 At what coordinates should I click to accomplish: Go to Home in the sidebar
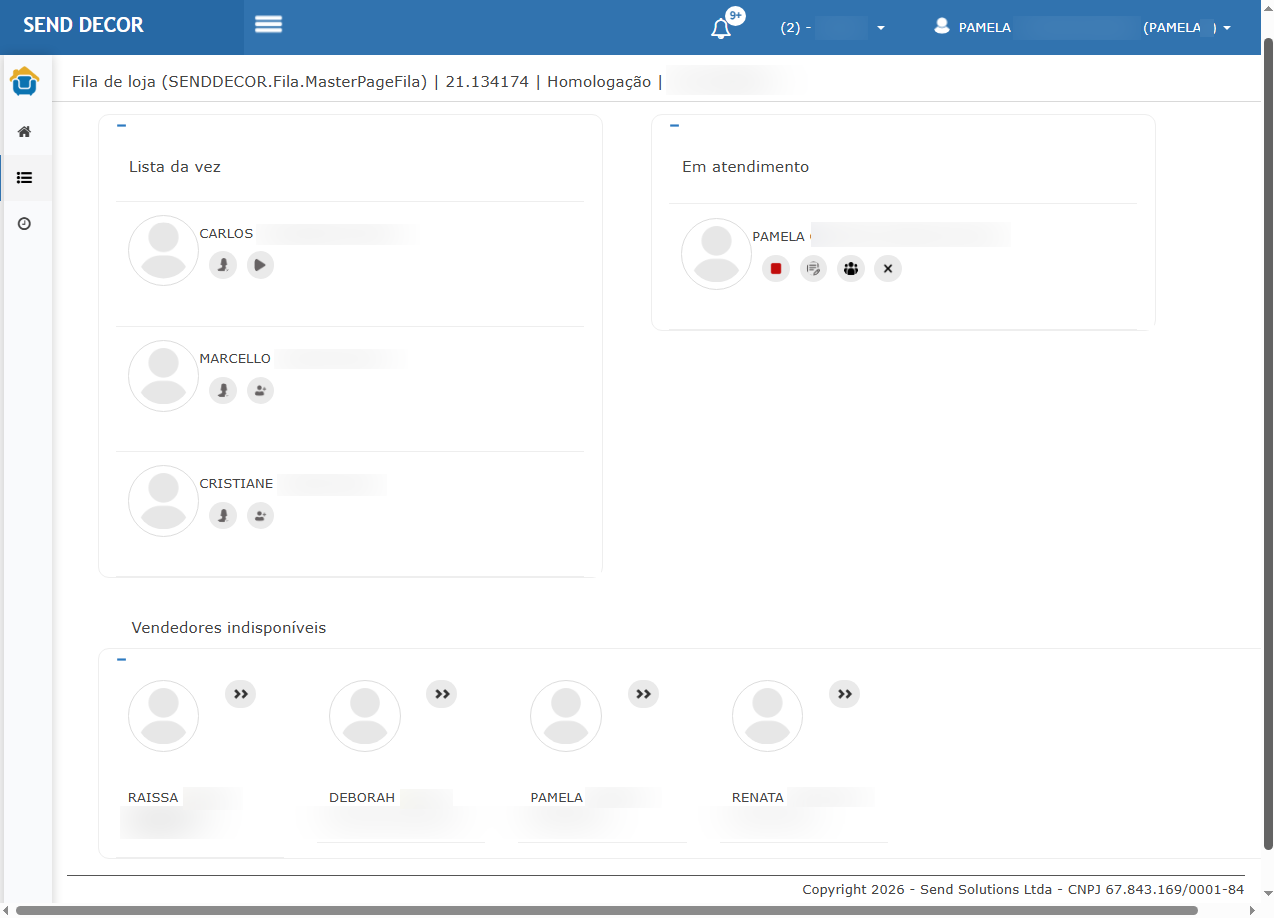click(x=25, y=132)
